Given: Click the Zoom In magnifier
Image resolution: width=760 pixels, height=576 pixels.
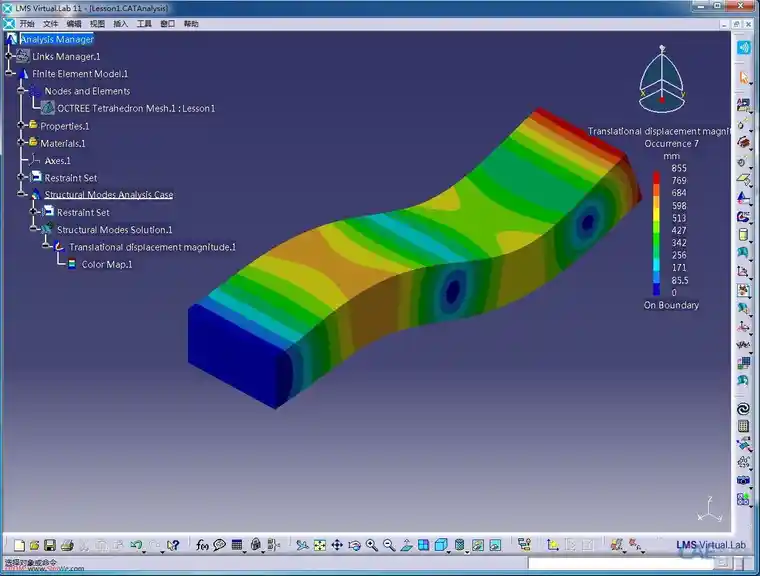Looking at the screenshot, I should tap(372, 545).
